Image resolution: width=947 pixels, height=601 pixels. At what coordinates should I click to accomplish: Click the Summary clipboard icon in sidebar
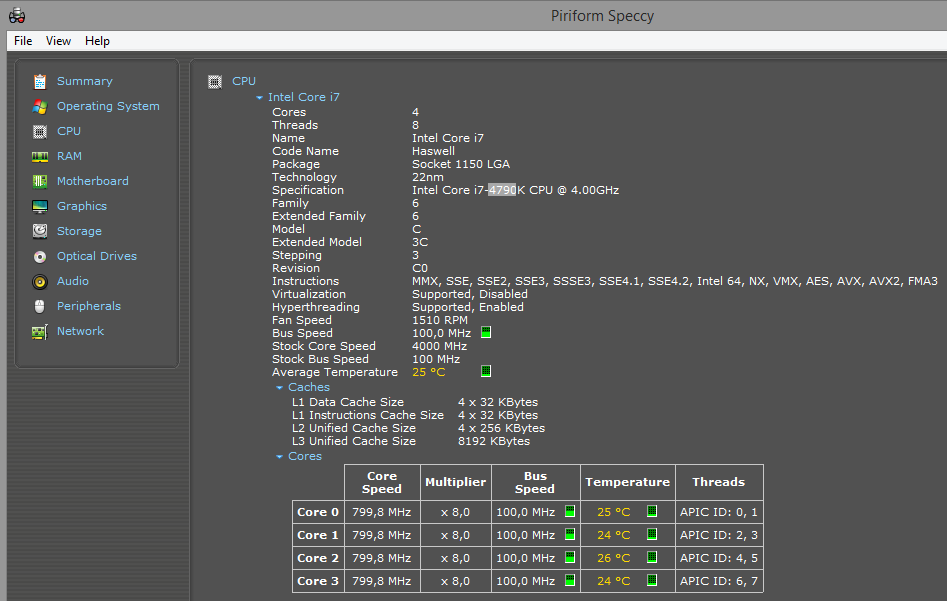(40, 82)
